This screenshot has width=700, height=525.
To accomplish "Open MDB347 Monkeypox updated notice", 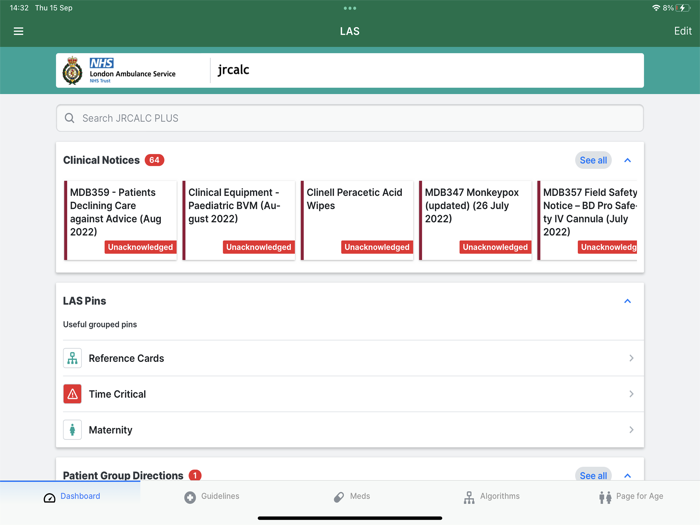I will pos(475,220).
